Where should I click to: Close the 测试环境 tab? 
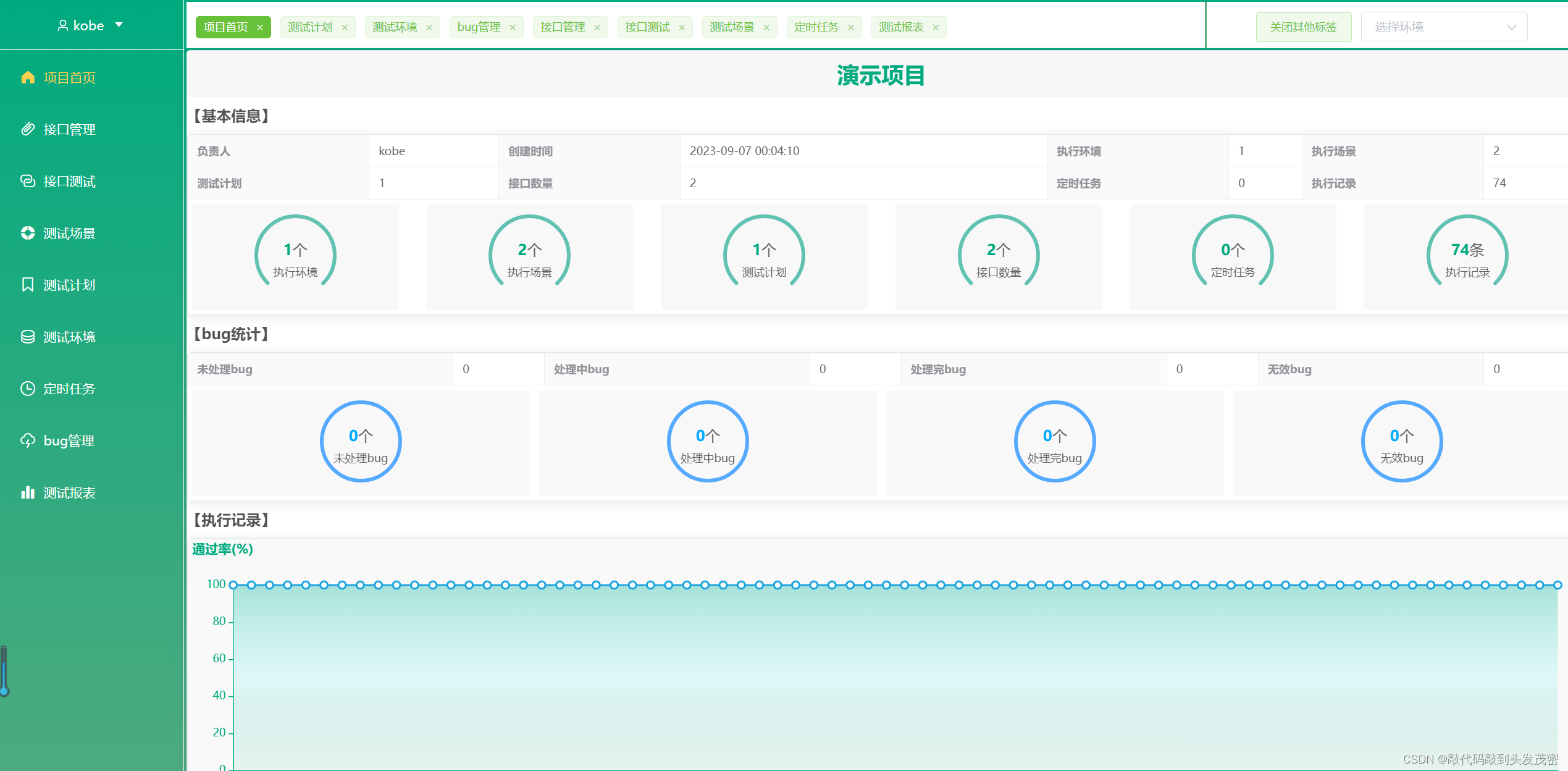pos(429,27)
